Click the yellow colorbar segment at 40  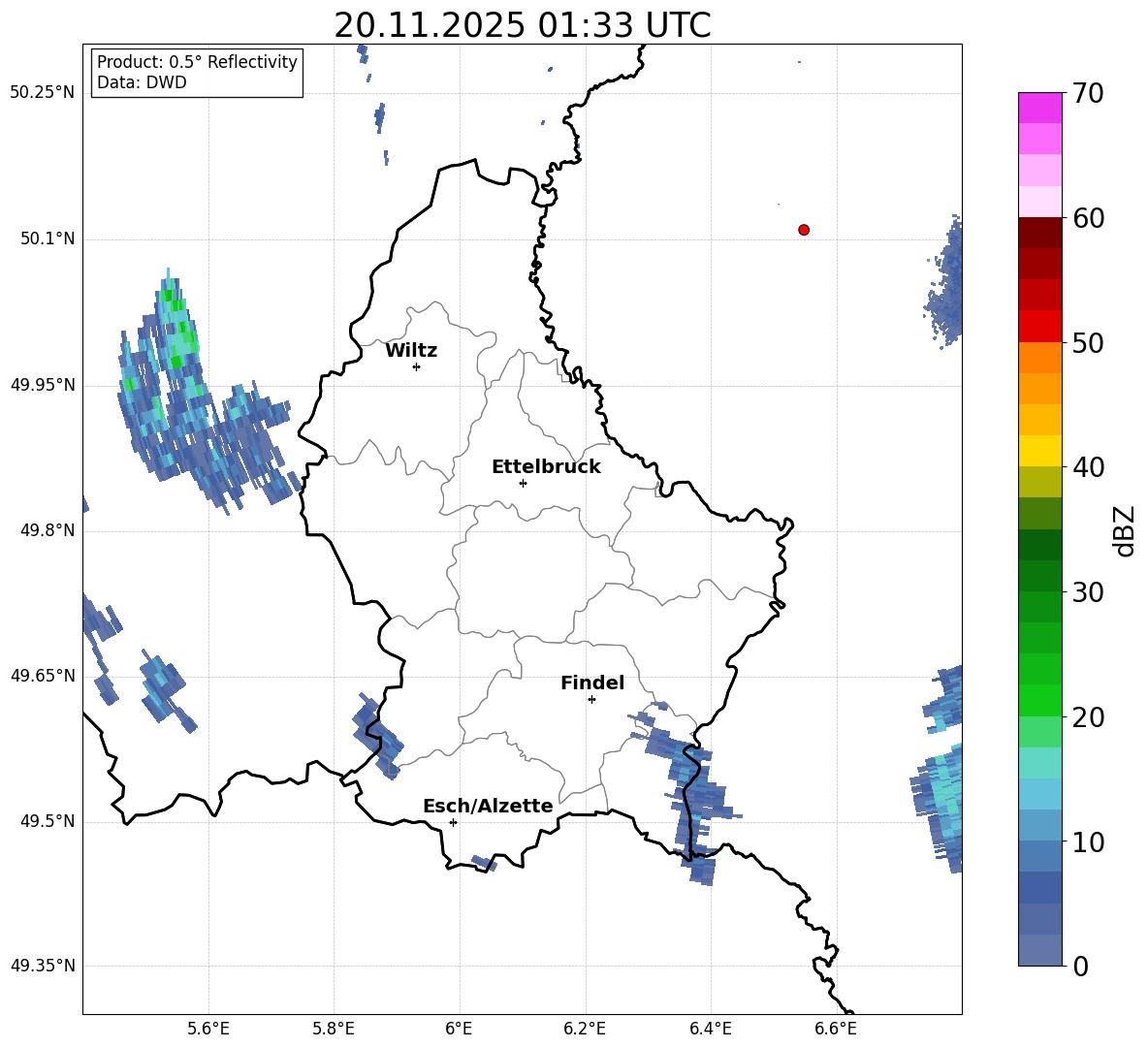point(1039,452)
